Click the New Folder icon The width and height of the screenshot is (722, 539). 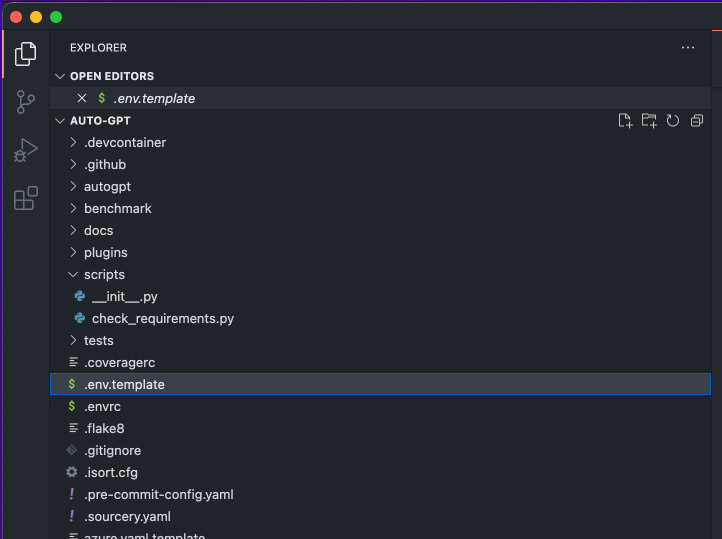[x=649, y=121]
